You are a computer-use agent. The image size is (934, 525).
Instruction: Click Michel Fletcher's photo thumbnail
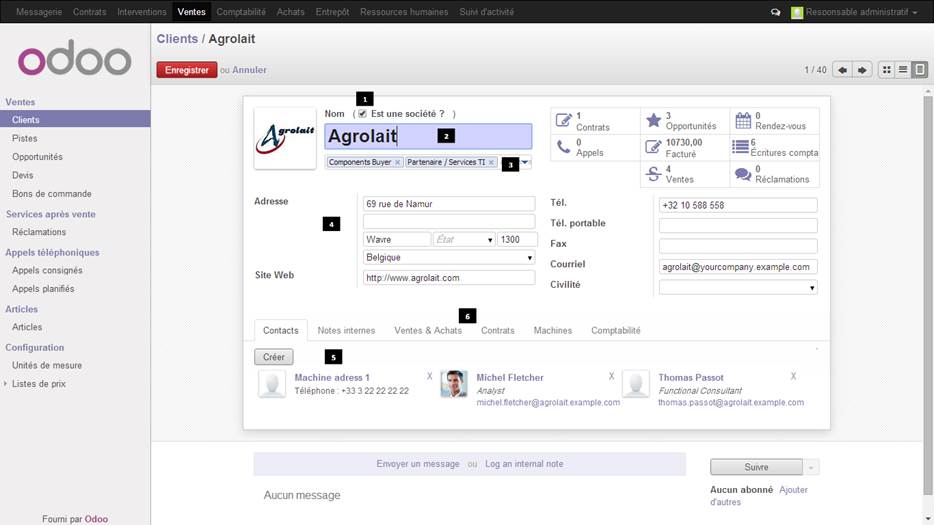tap(454, 384)
